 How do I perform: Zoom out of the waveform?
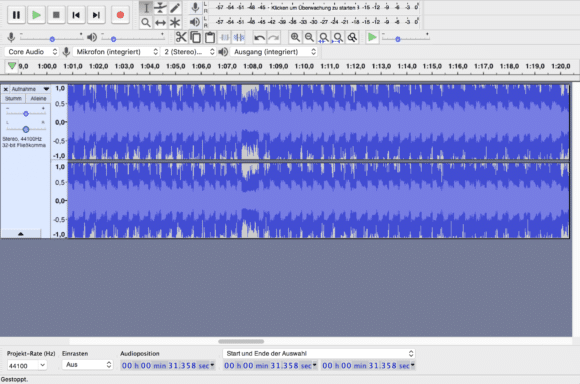pos(309,37)
